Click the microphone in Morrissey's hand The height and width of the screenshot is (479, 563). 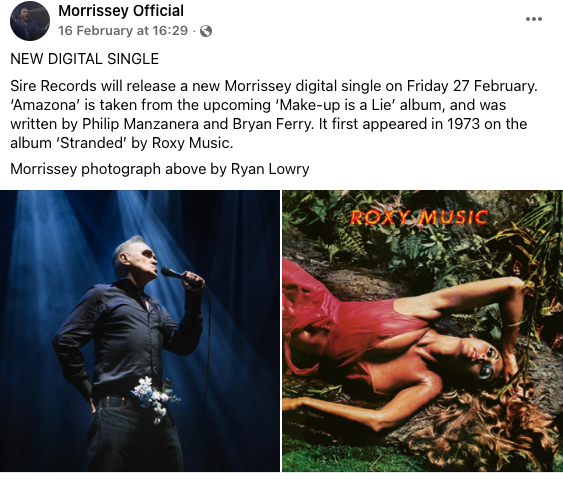coord(172,273)
